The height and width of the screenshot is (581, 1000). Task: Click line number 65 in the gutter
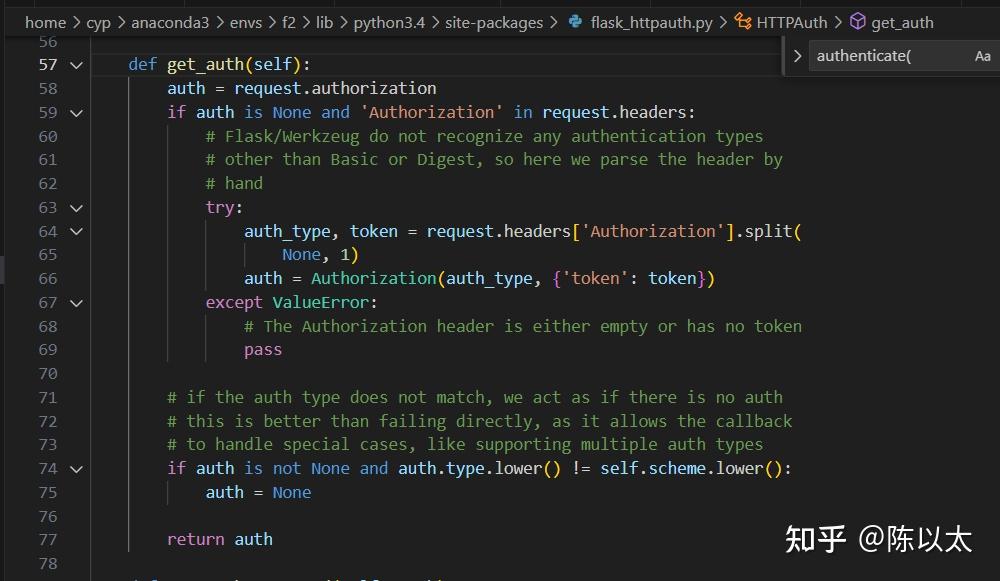(47, 254)
